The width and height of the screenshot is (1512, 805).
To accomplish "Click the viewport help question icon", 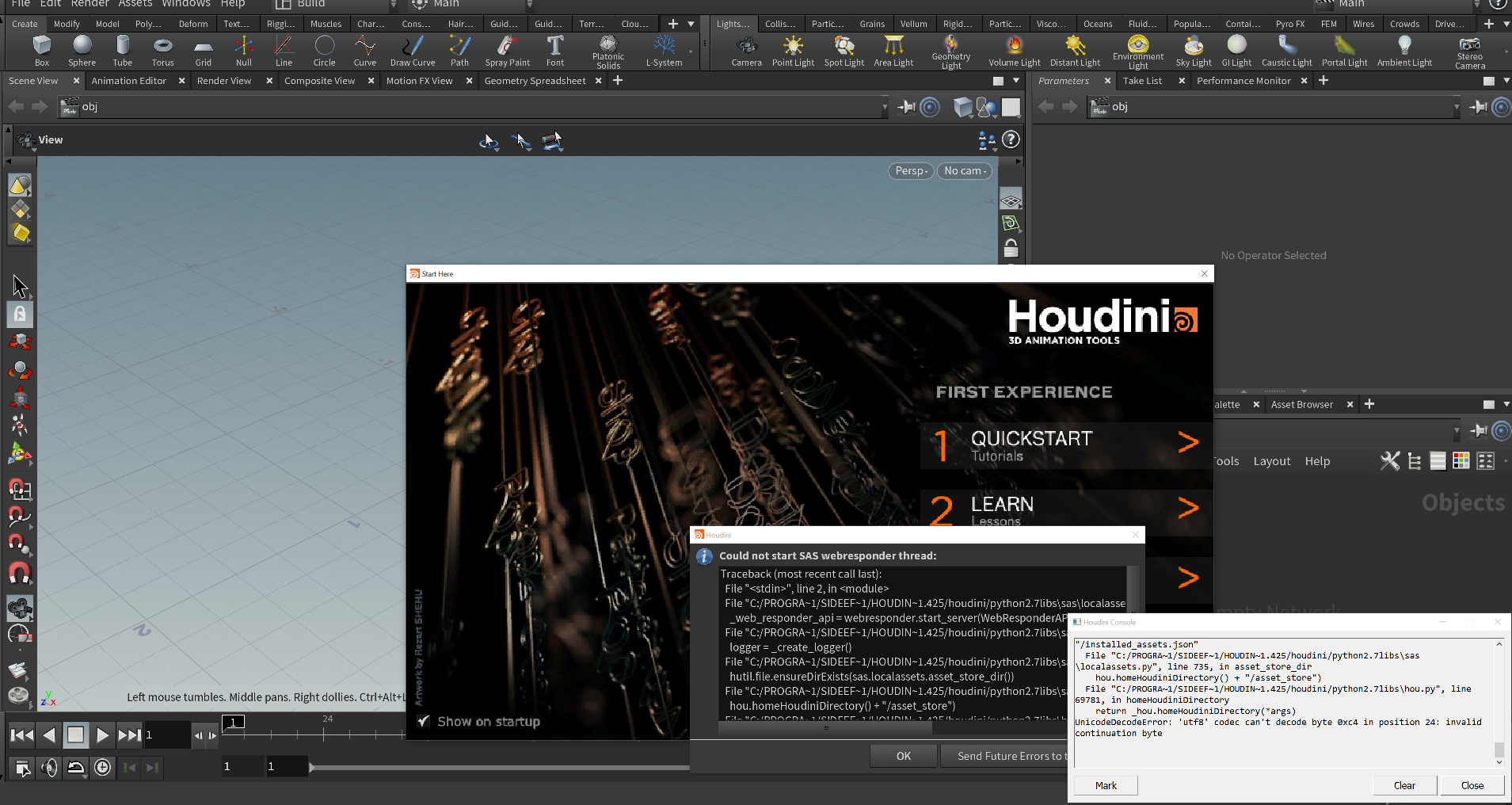I will 1011,140.
